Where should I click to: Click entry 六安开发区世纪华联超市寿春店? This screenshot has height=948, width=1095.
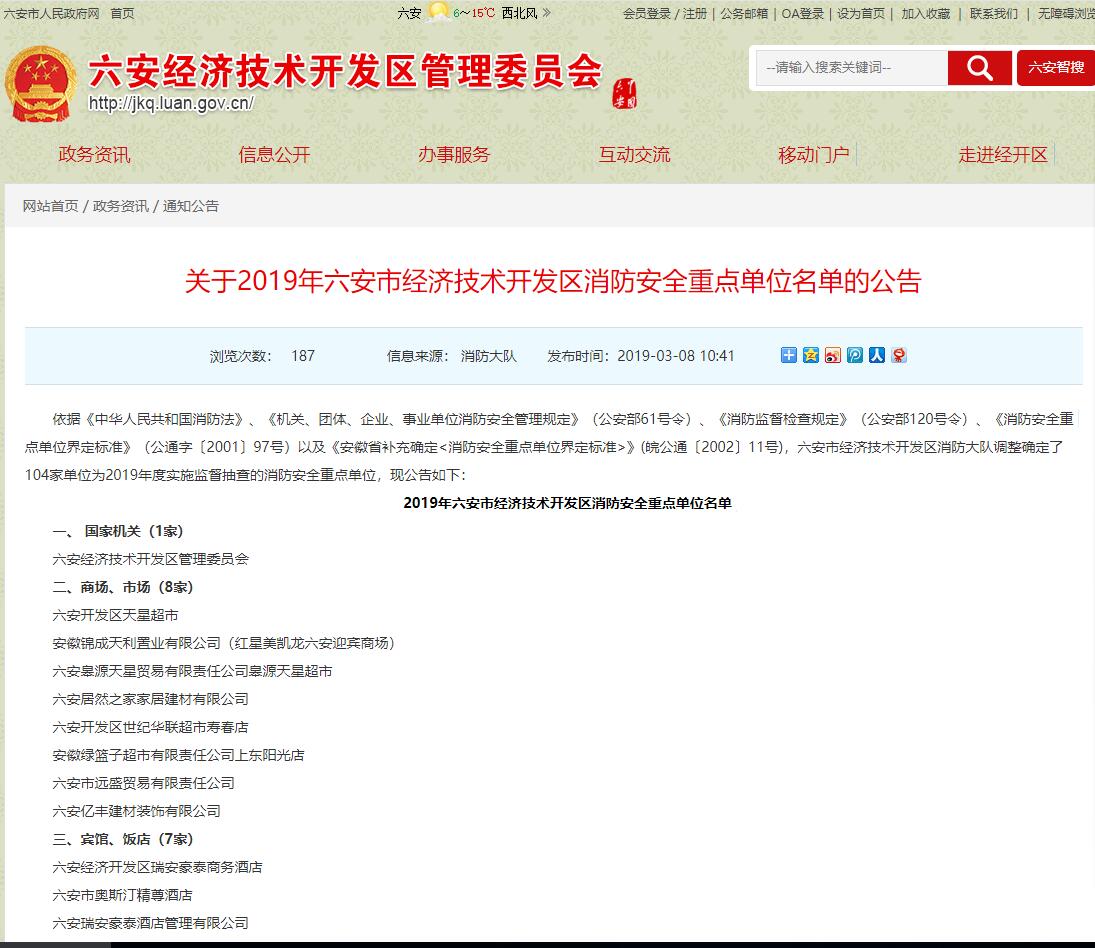click(150, 727)
